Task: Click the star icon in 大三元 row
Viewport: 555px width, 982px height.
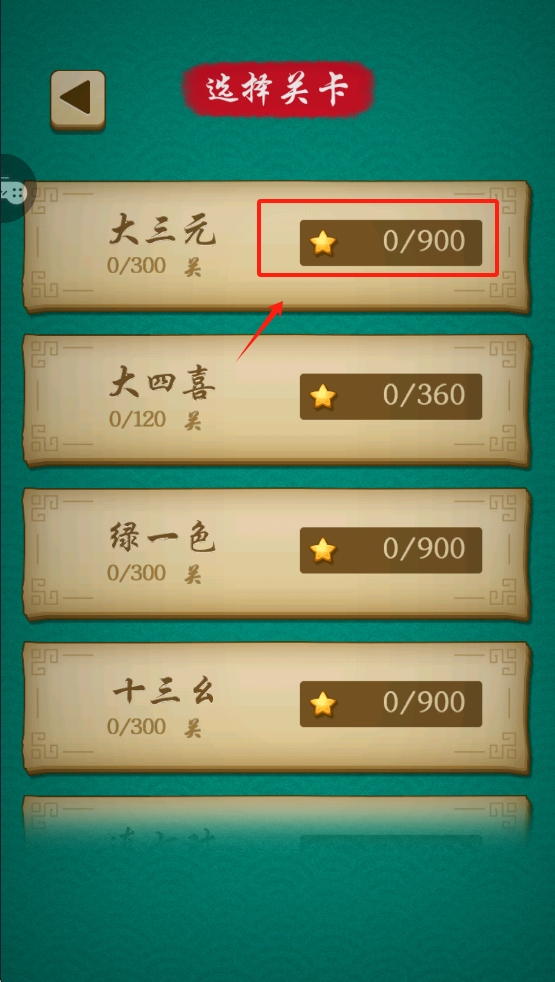Action: (323, 242)
